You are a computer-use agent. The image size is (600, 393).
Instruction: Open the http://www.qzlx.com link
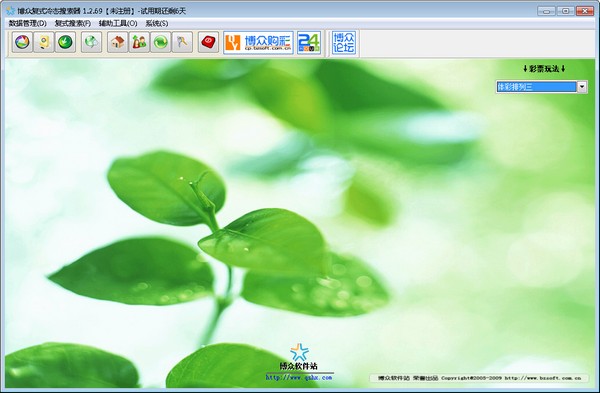click(299, 378)
